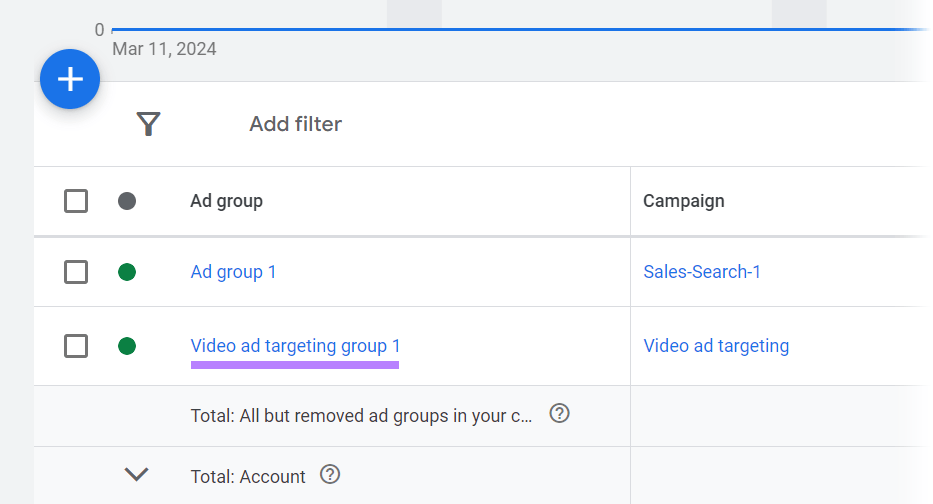933x504 pixels.
Task: Click help icon beside total ad groups row
Action: 560,414
